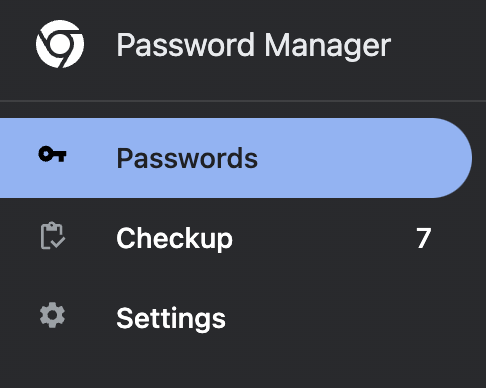Click the Checkup label text
Screen dimensions: 486x388
tap(174, 239)
